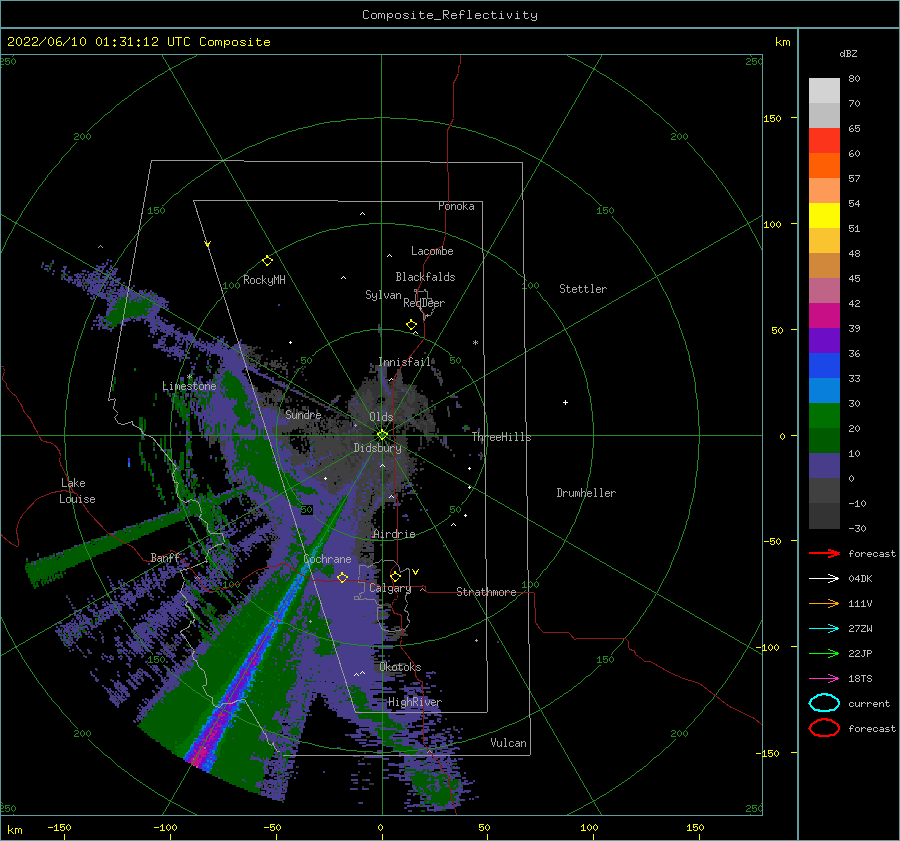Click the ThreeHills label
Viewport: 900px width, 841px height.
(x=501, y=437)
